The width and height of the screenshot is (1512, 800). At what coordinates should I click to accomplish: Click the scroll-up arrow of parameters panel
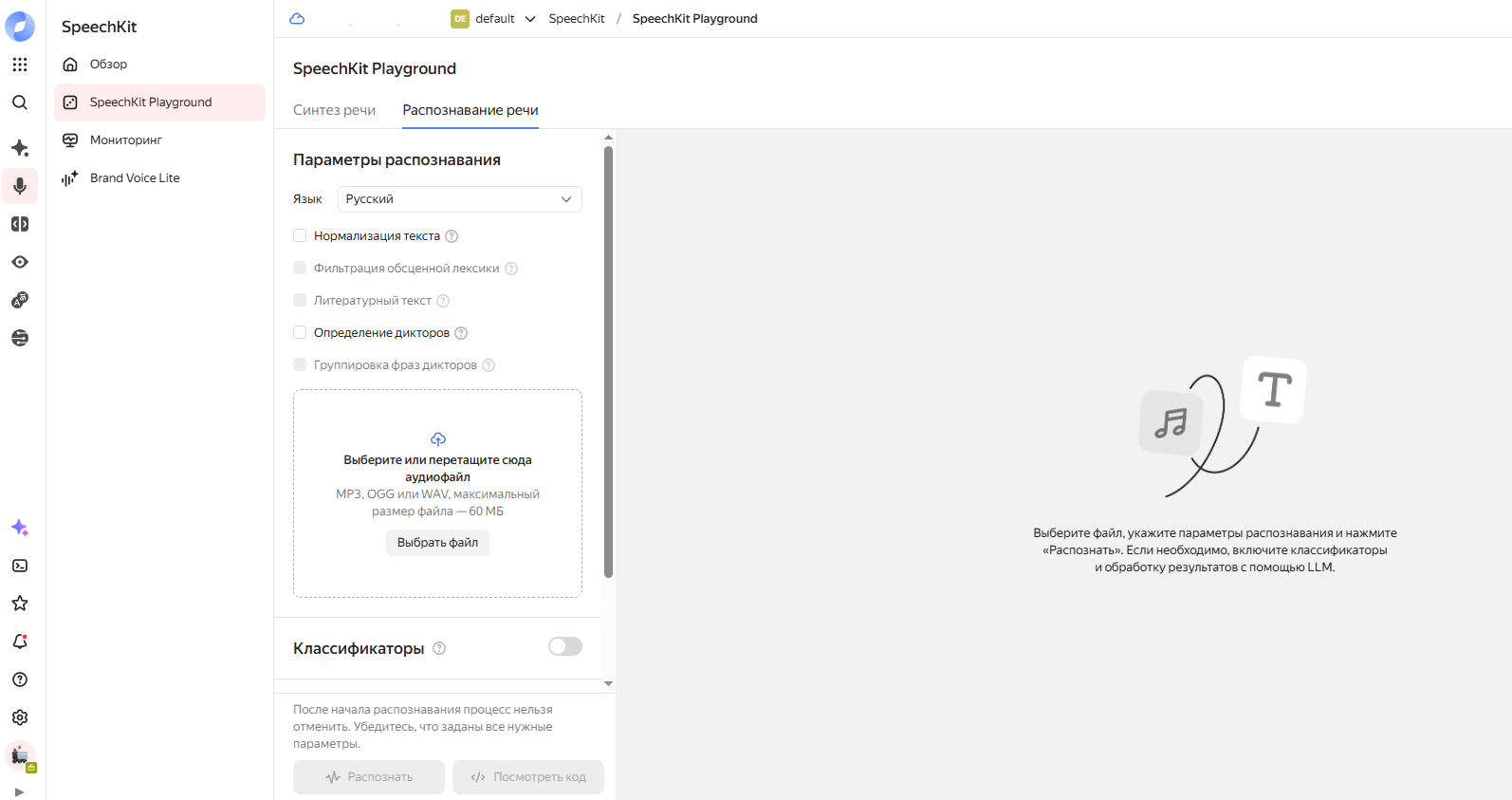point(608,138)
